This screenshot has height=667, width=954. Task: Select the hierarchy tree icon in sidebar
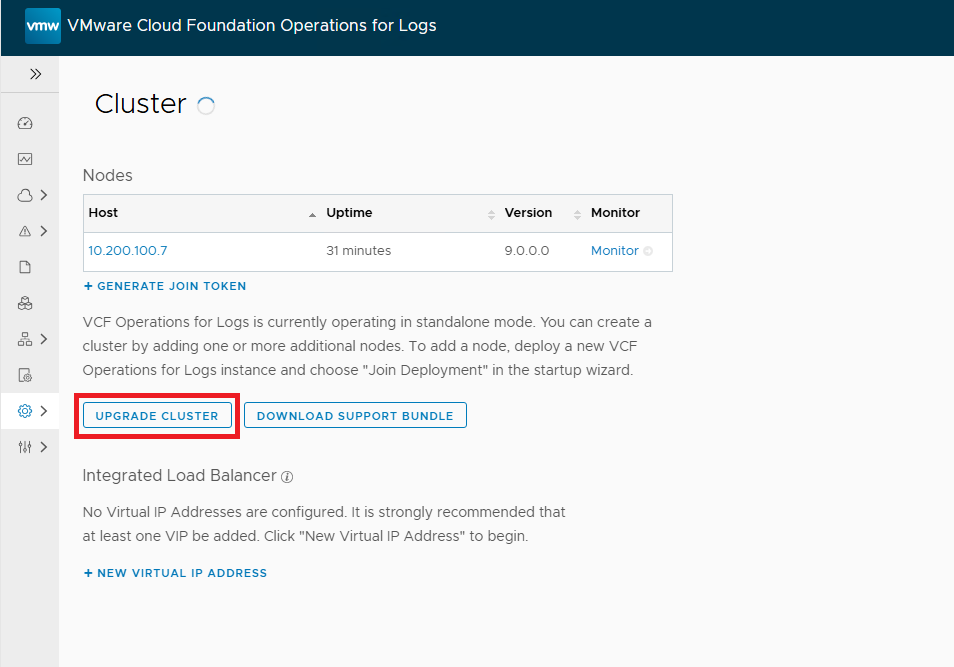[26, 339]
